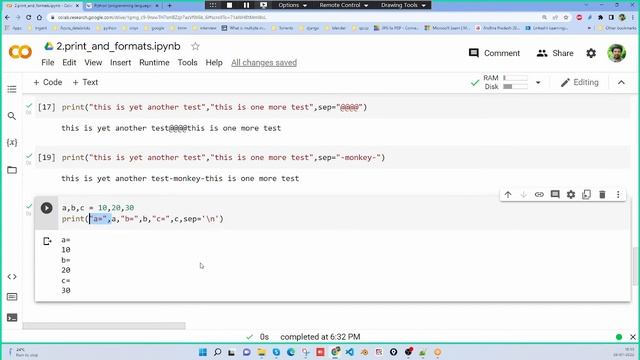
Task: Stop the screen recording
Action: [x=229, y=5]
